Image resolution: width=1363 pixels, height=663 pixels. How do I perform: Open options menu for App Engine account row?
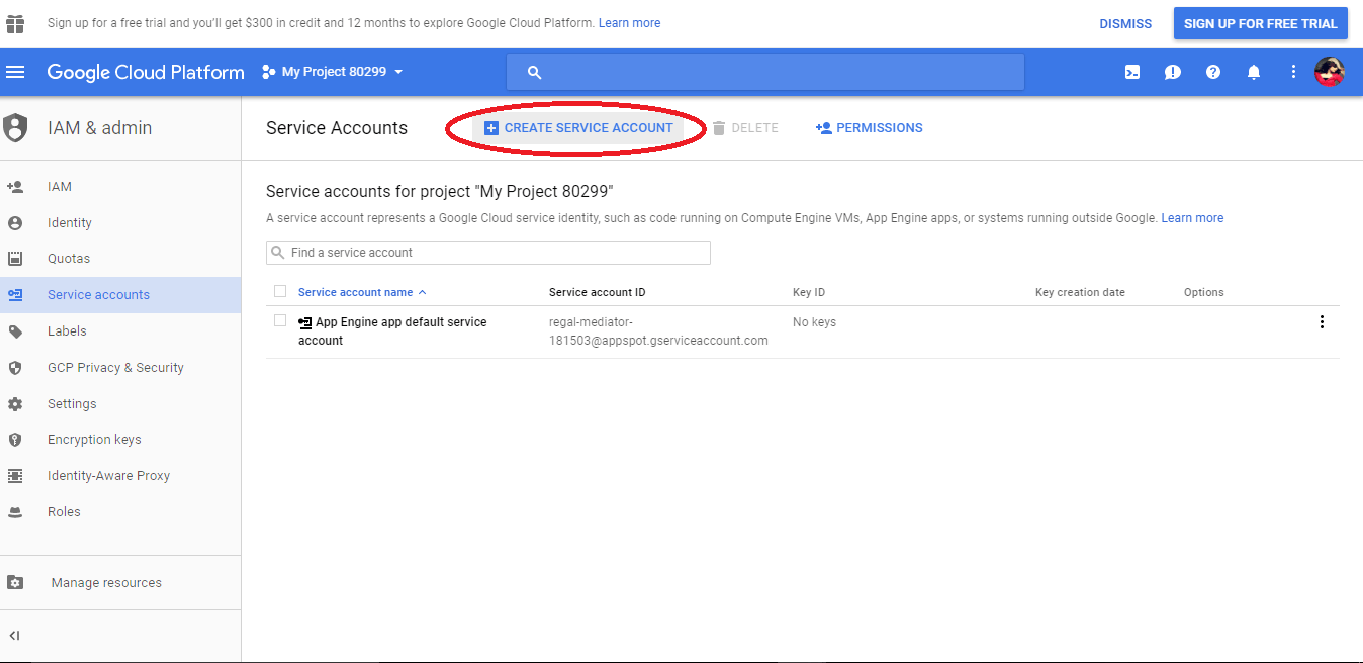click(1322, 322)
